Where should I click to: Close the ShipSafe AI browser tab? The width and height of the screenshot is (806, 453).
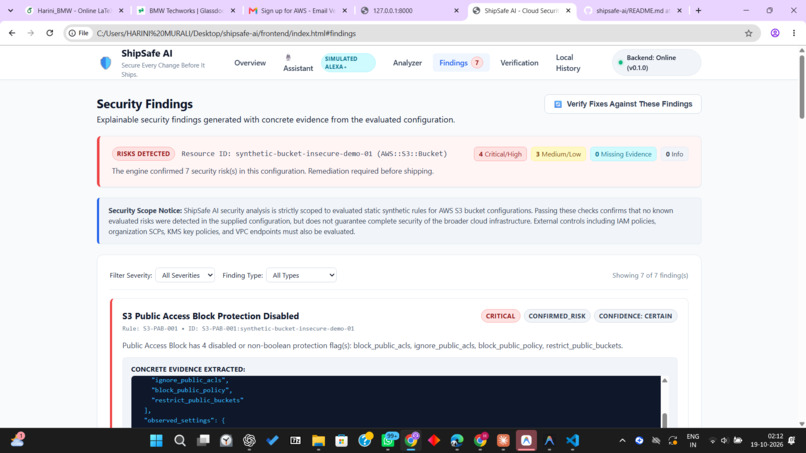(568, 10)
